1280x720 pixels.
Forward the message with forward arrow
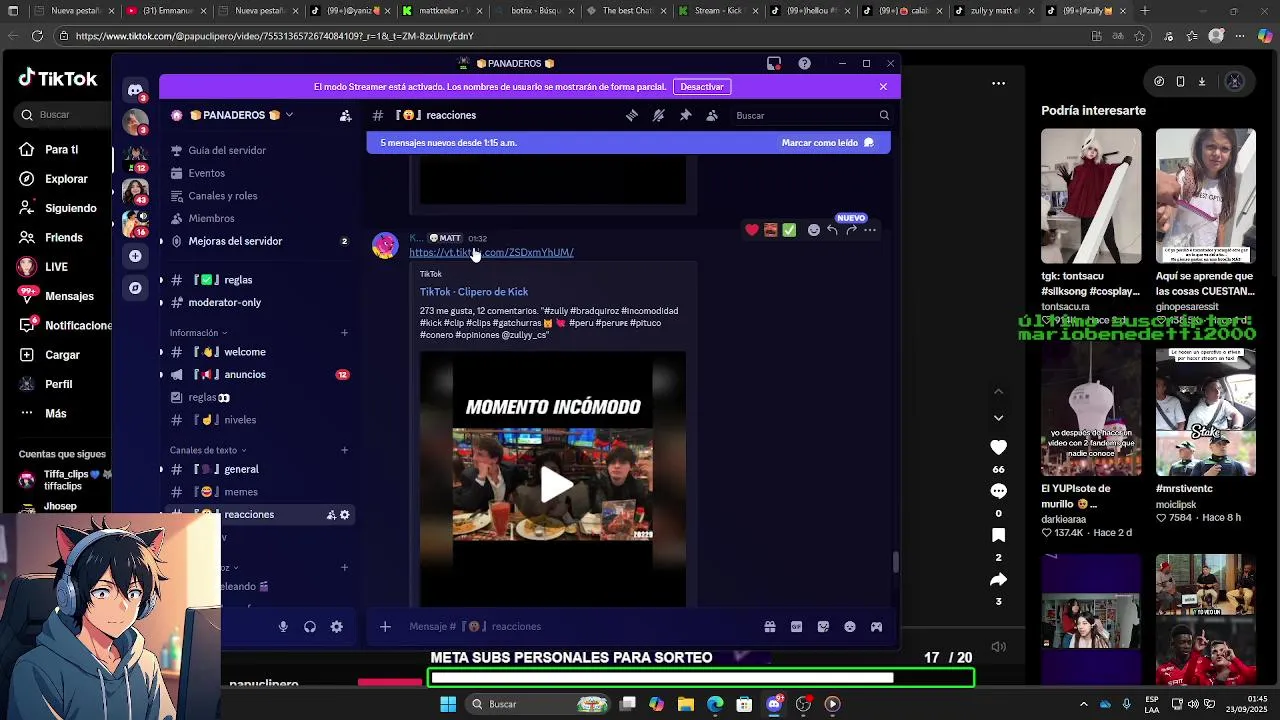[x=851, y=230]
